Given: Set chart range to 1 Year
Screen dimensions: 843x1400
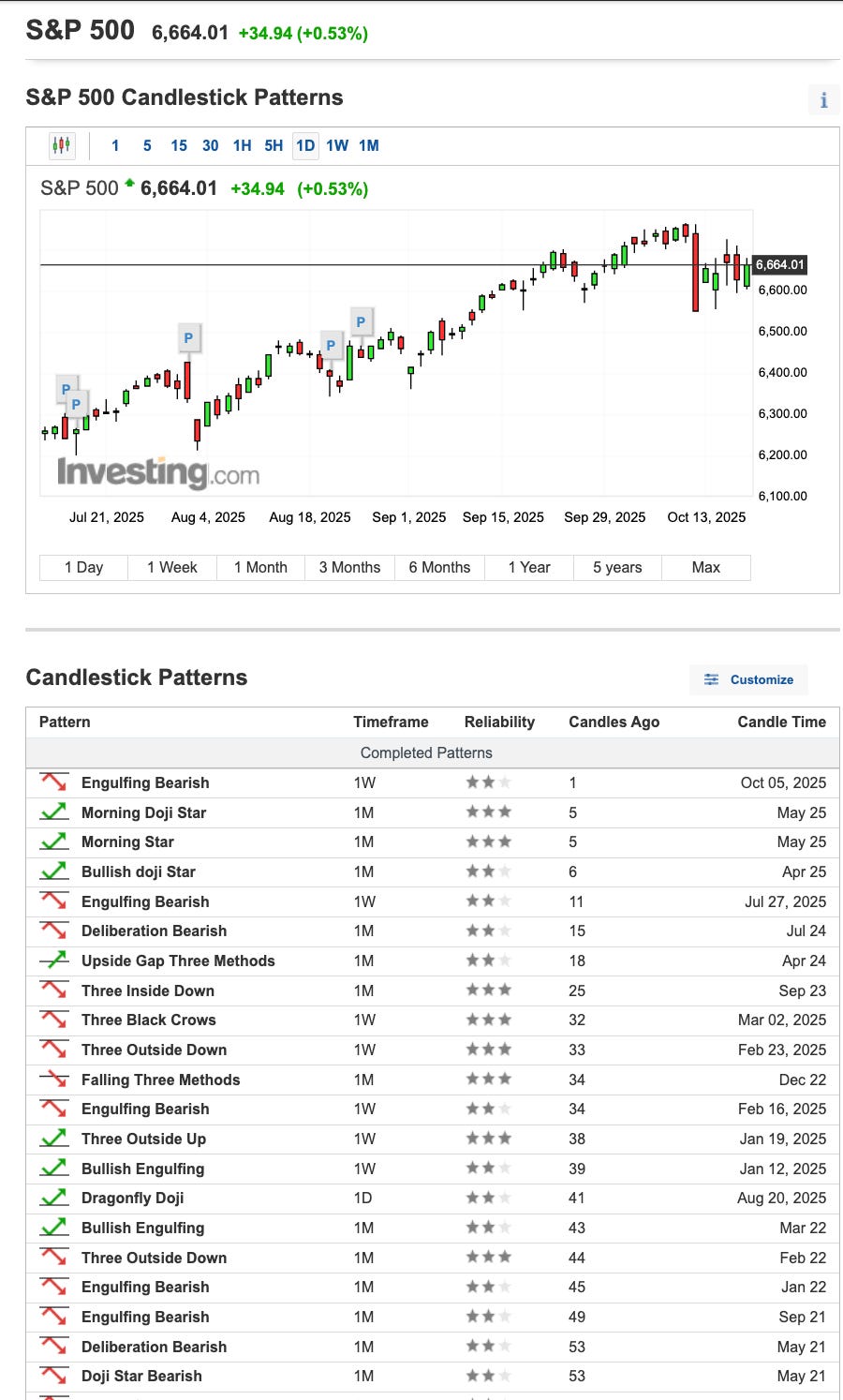Looking at the screenshot, I should click(x=529, y=568).
